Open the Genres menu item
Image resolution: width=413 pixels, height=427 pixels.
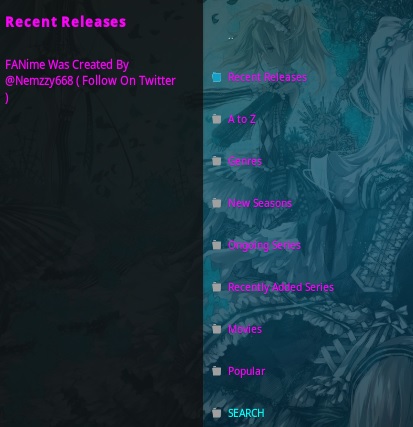[x=245, y=161]
